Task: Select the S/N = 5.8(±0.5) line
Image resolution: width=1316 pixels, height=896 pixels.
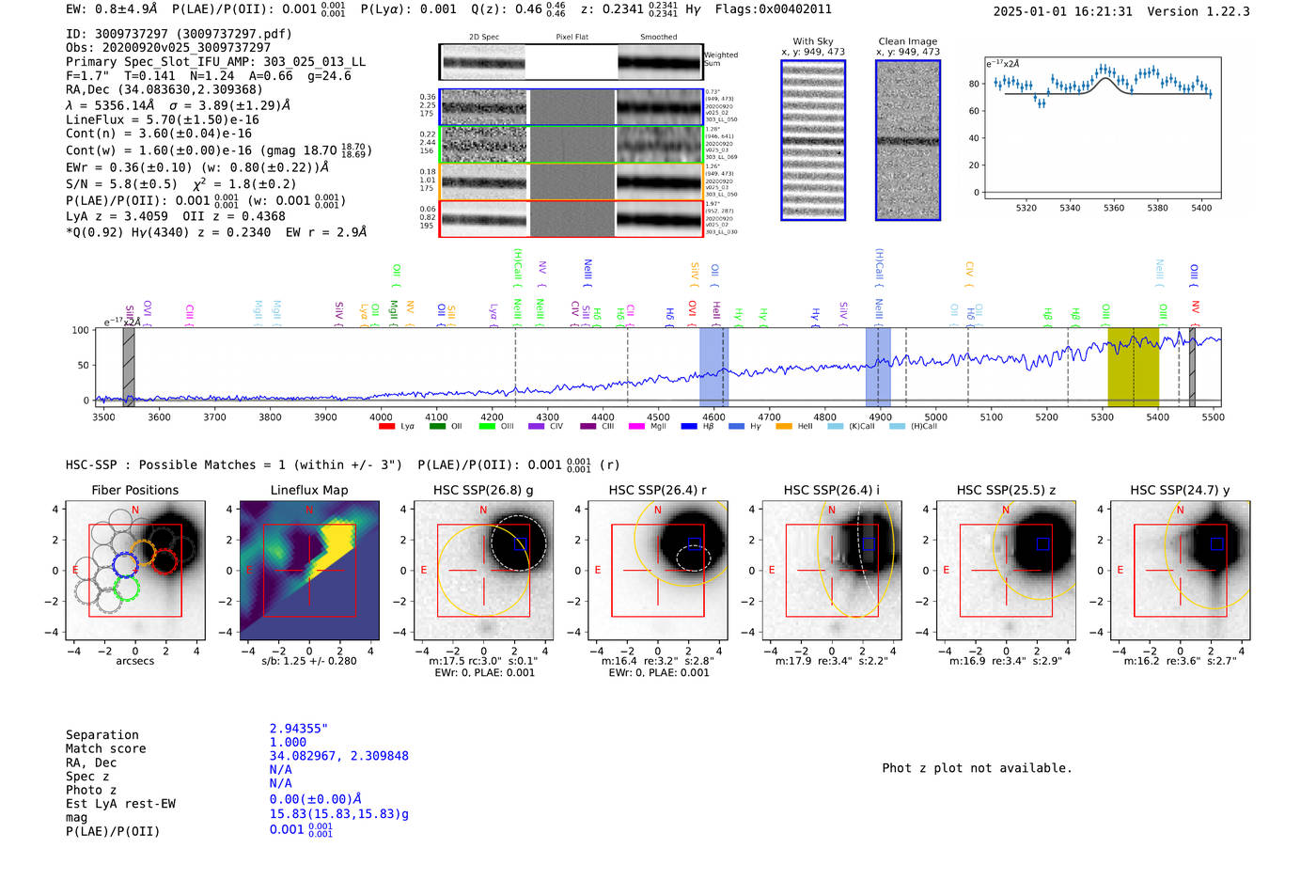Action: coord(121,184)
